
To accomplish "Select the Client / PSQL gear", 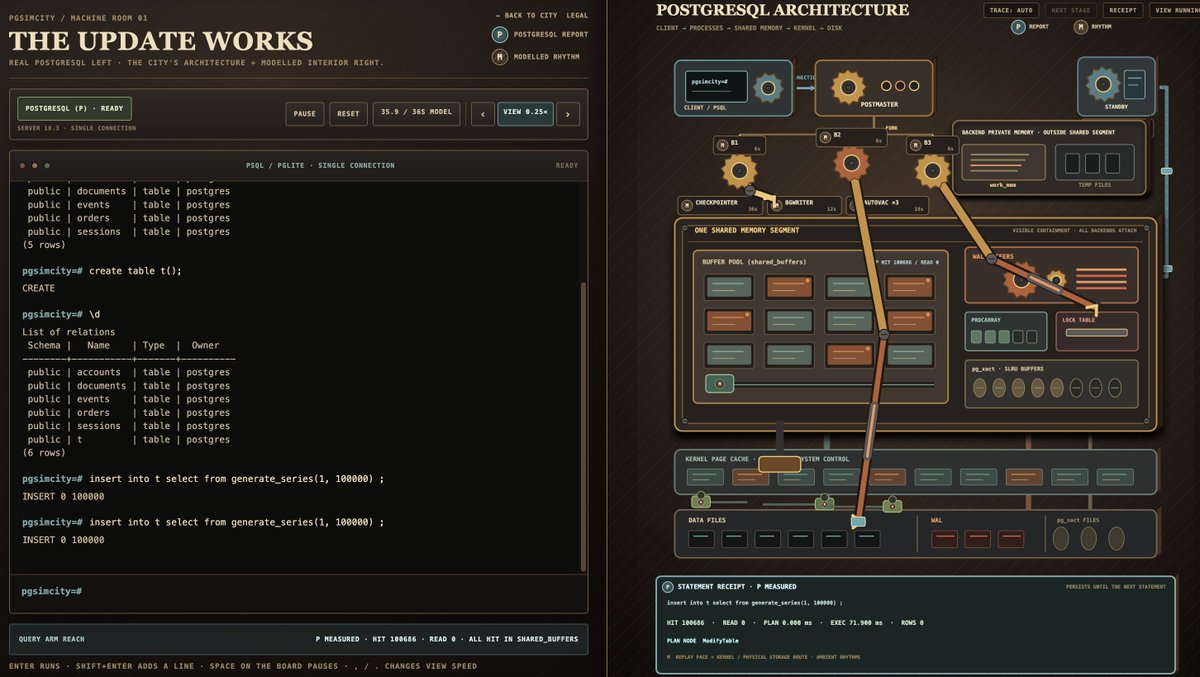I will point(768,88).
